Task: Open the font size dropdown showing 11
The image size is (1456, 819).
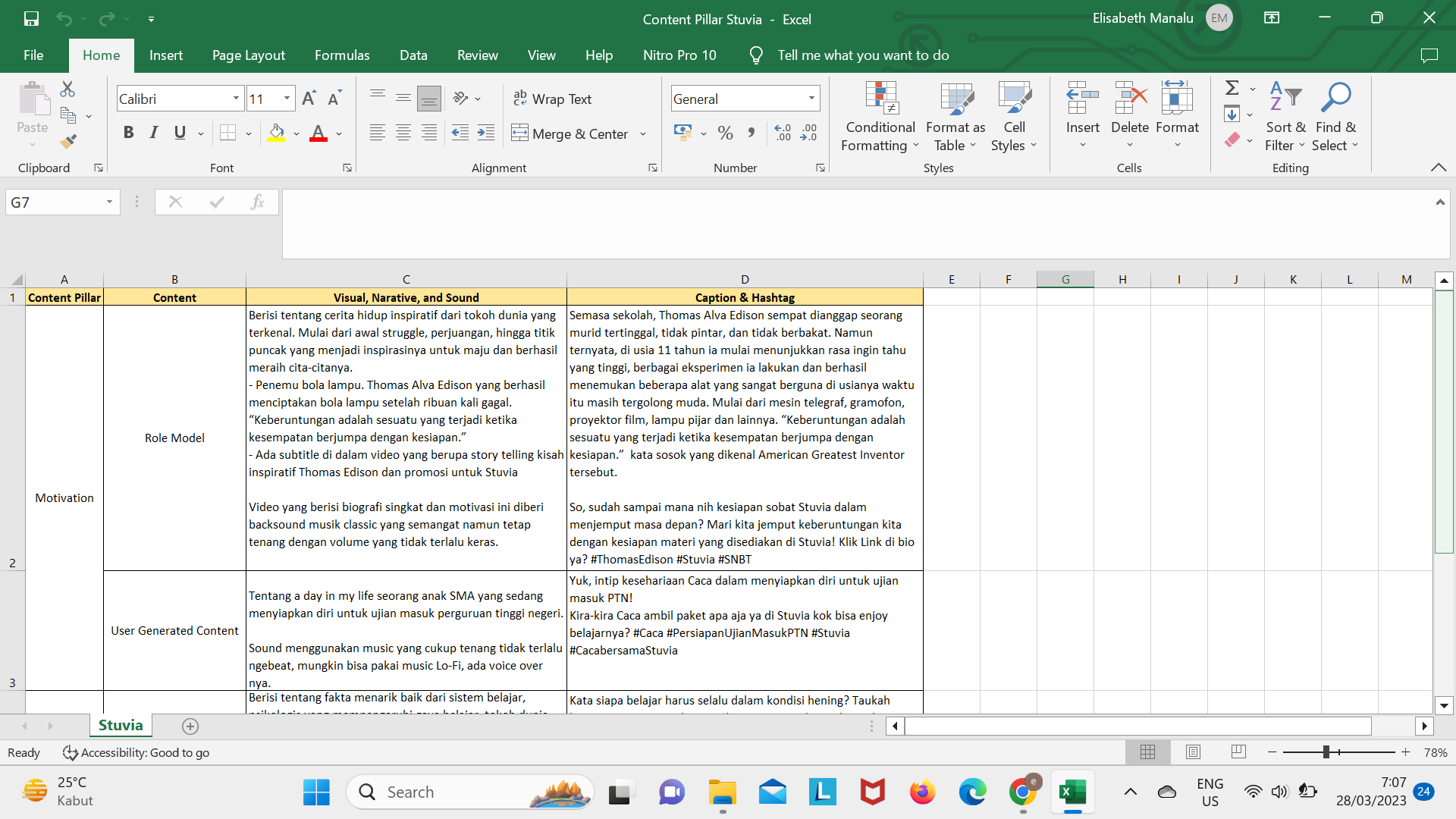Action: point(287,99)
